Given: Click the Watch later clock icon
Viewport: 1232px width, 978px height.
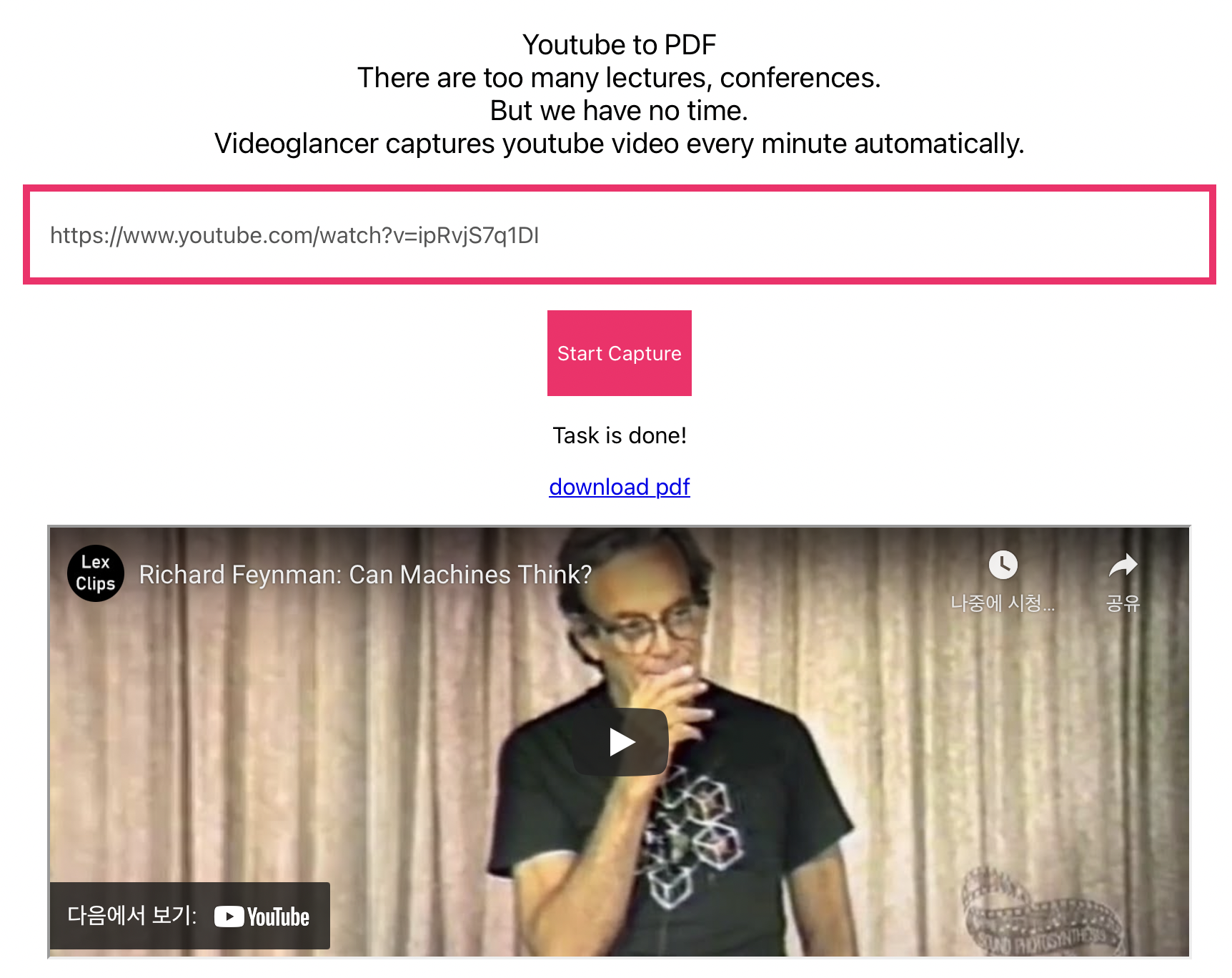Looking at the screenshot, I should [1003, 565].
